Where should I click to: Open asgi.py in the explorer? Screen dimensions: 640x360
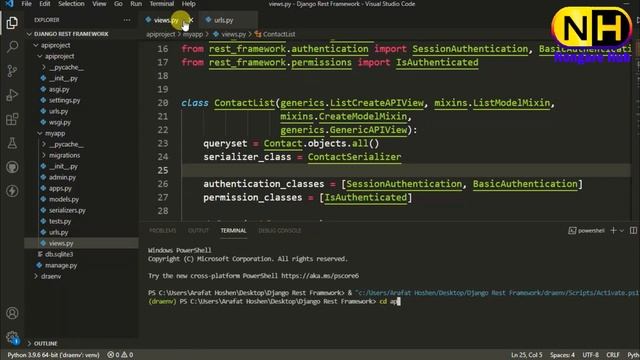(x=59, y=89)
